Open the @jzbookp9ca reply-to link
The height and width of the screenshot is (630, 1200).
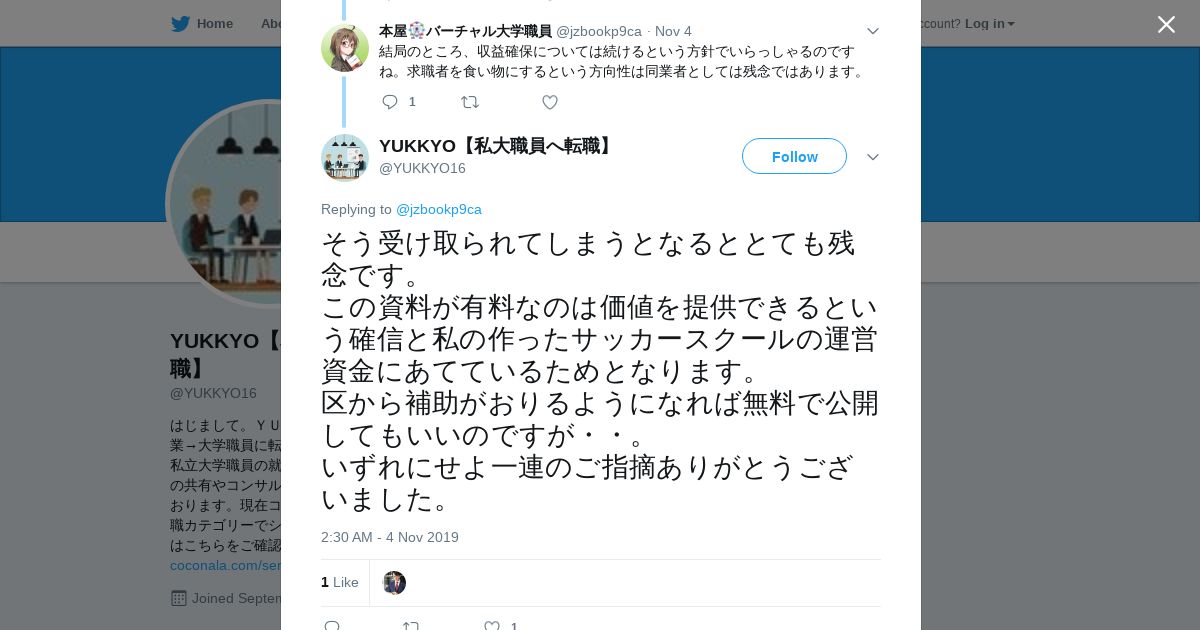pos(439,209)
